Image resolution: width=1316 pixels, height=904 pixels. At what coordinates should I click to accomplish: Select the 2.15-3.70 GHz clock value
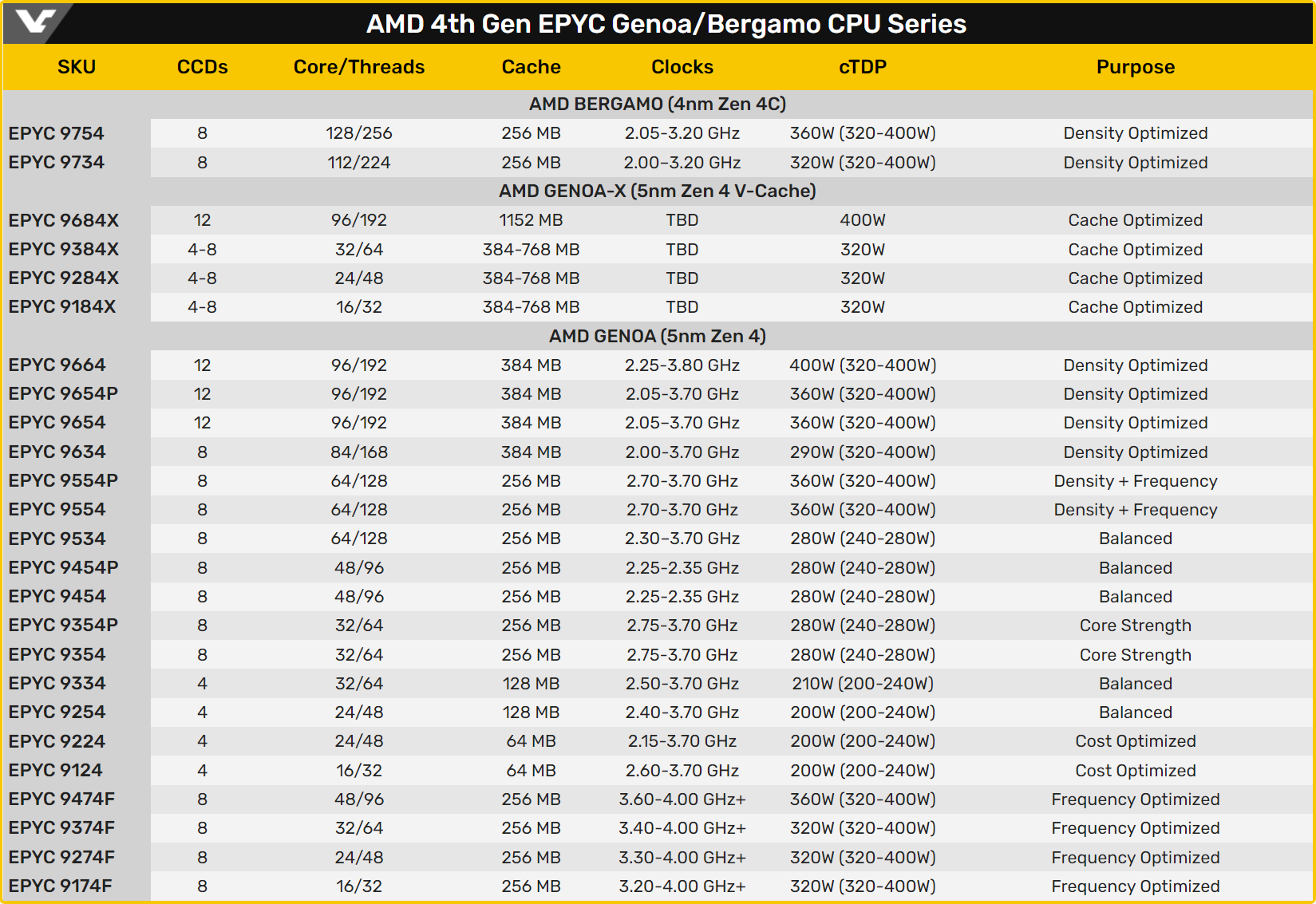[682, 741]
